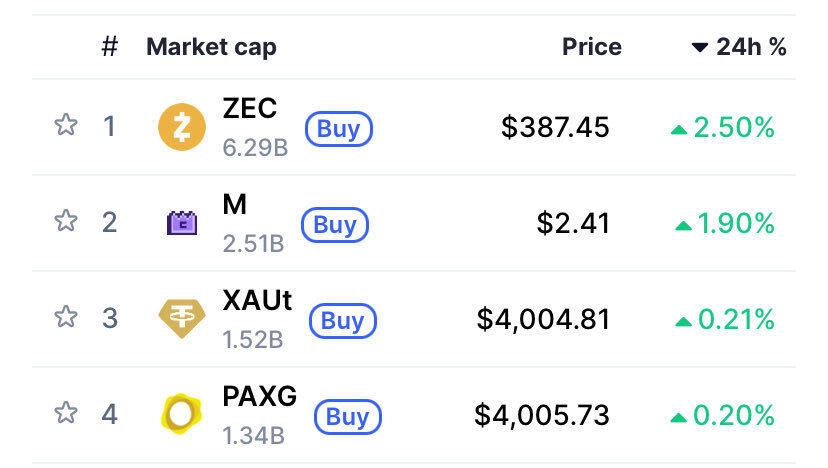
Task: Click the purple M coin logo
Action: pos(181,223)
